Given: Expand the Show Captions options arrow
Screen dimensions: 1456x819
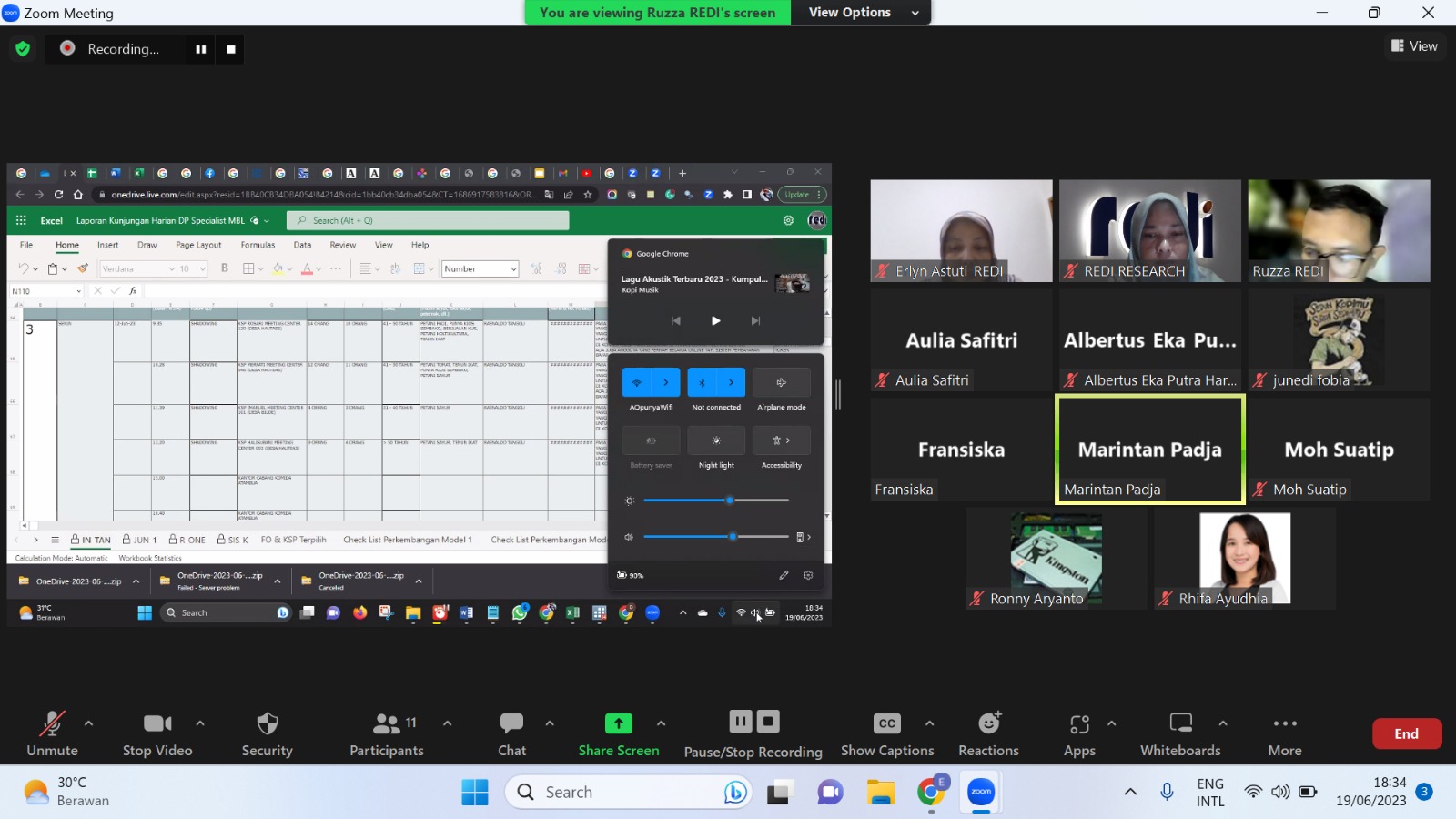Looking at the screenshot, I should (929, 723).
